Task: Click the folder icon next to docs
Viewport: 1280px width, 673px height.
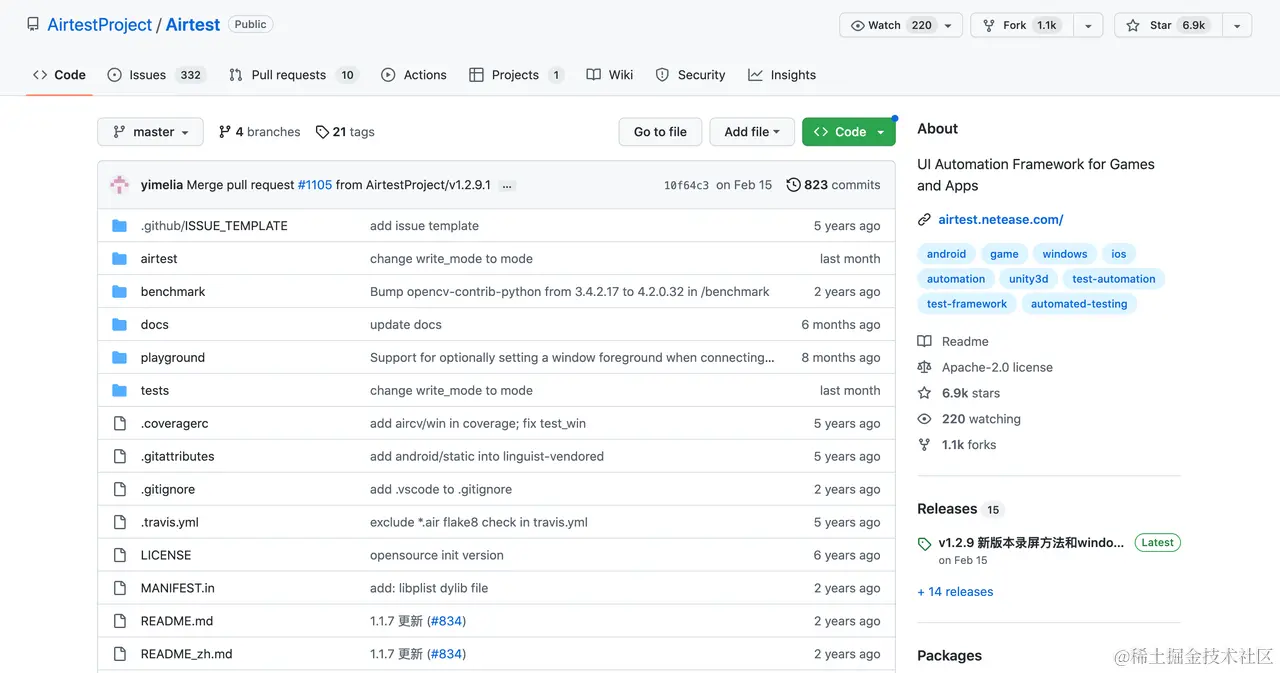Action: [120, 325]
